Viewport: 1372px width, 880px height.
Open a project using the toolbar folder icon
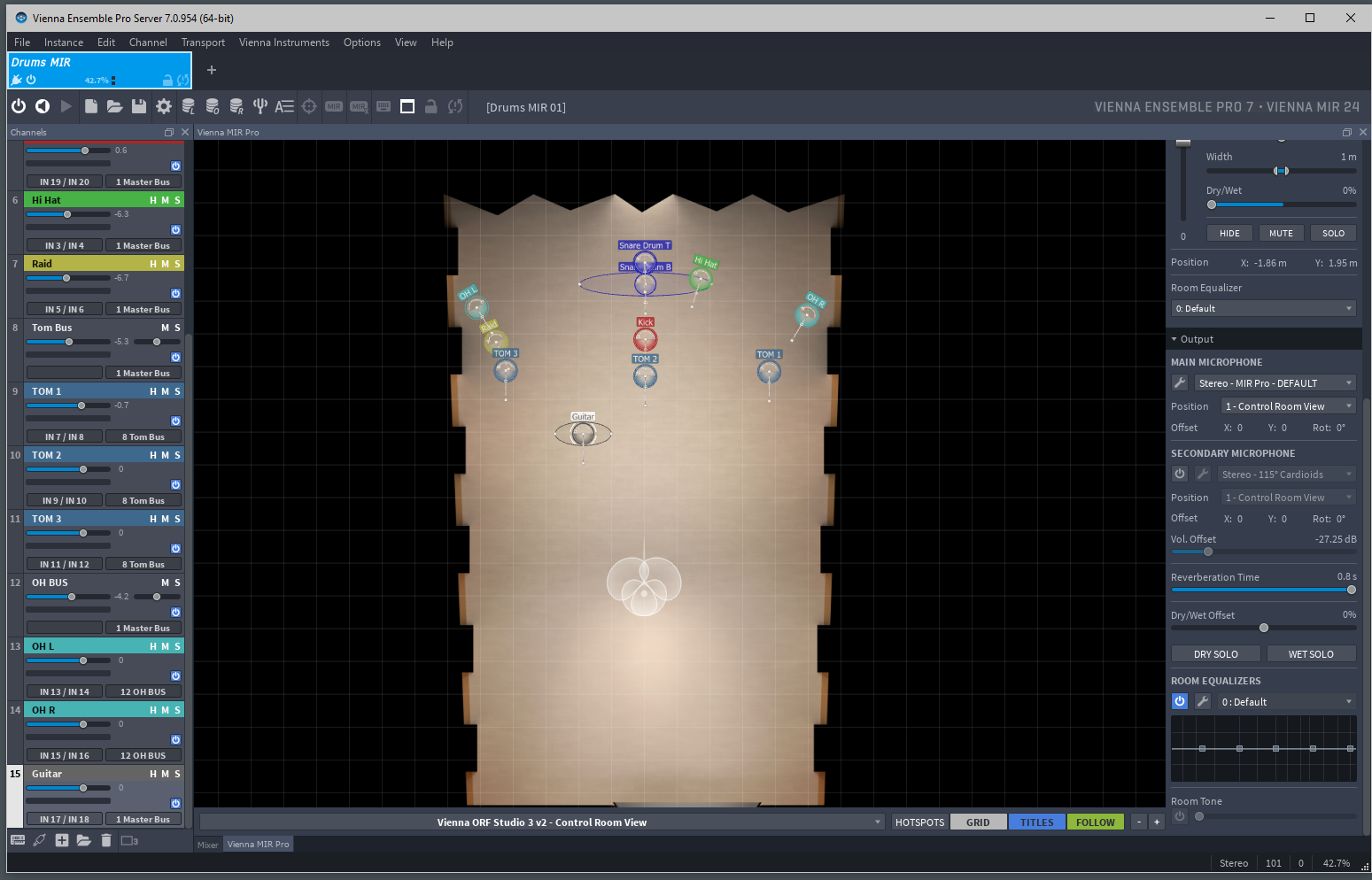(x=115, y=106)
